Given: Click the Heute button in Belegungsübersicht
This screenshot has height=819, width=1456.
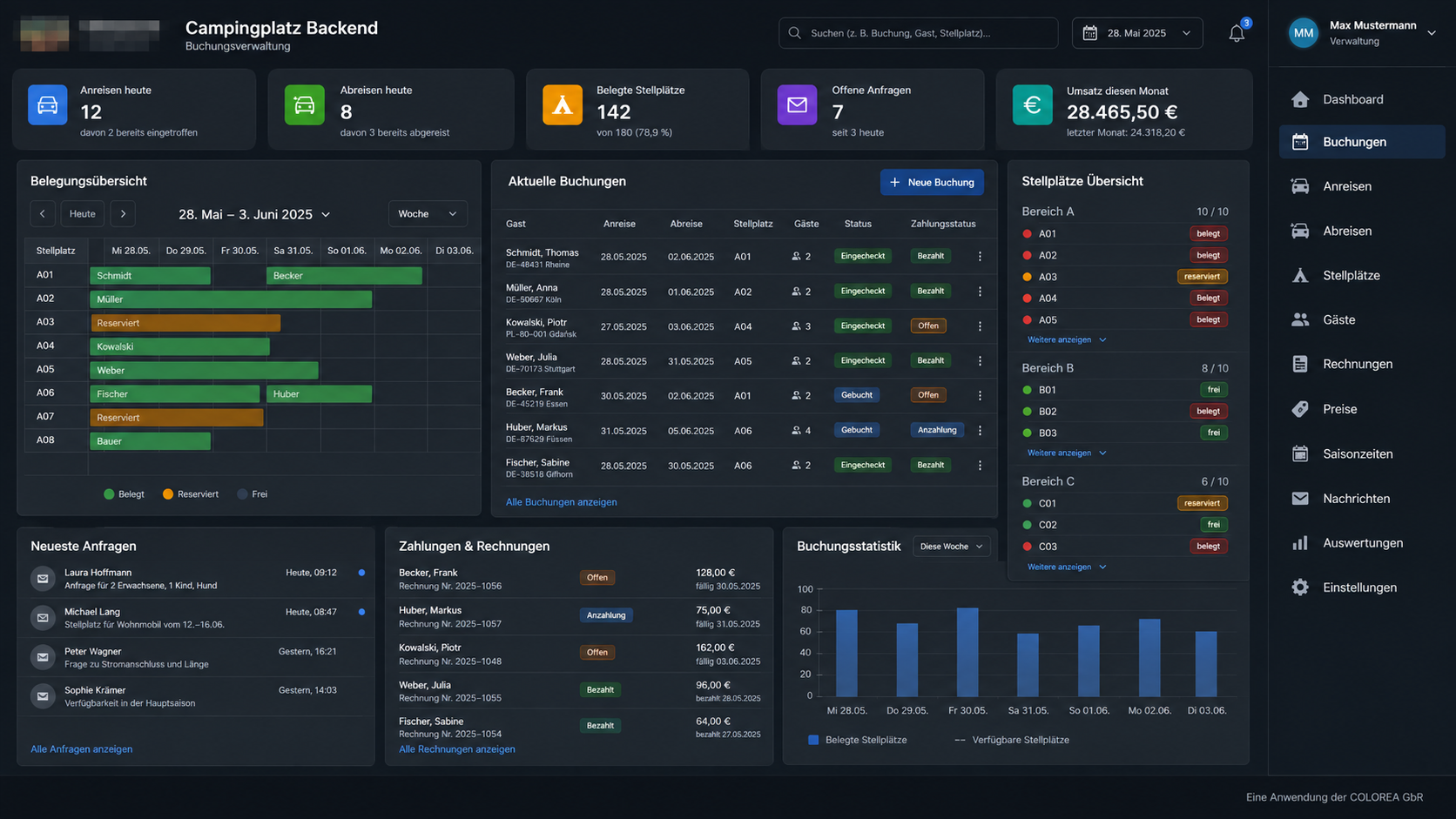Looking at the screenshot, I should coord(83,214).
